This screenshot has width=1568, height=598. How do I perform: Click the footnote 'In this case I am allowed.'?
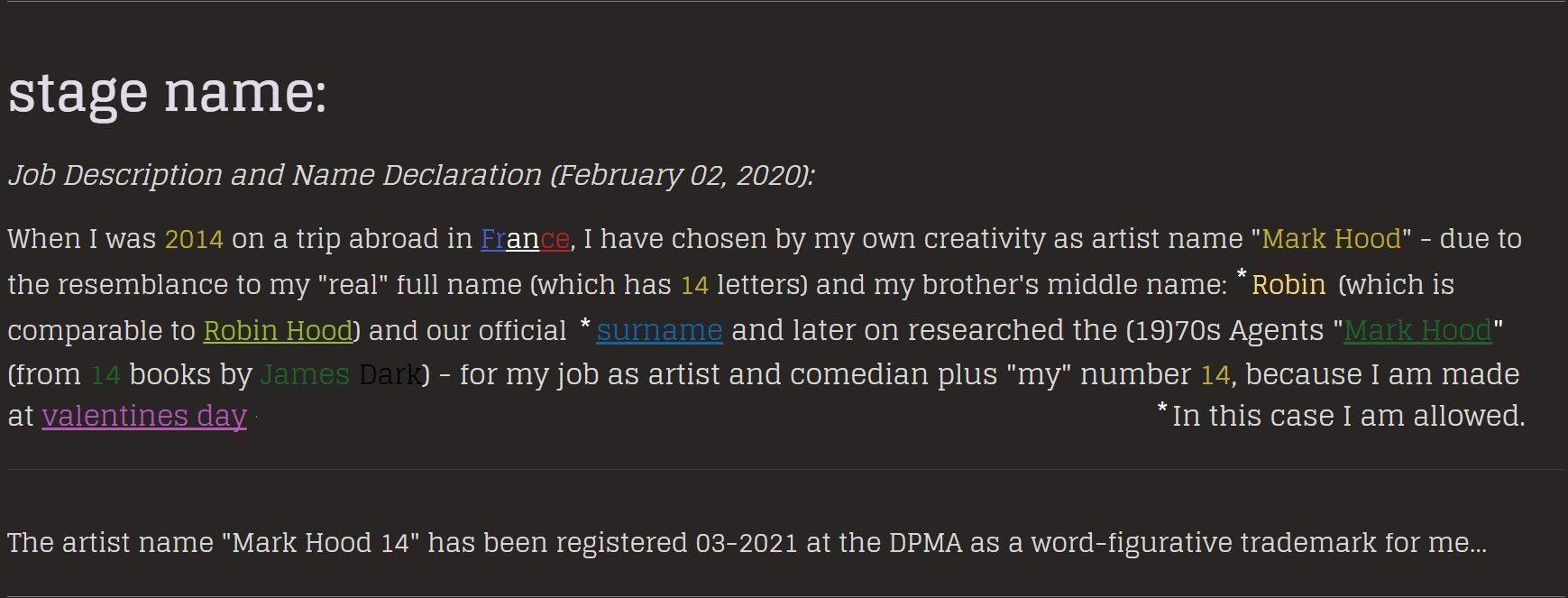[1348, 416]
